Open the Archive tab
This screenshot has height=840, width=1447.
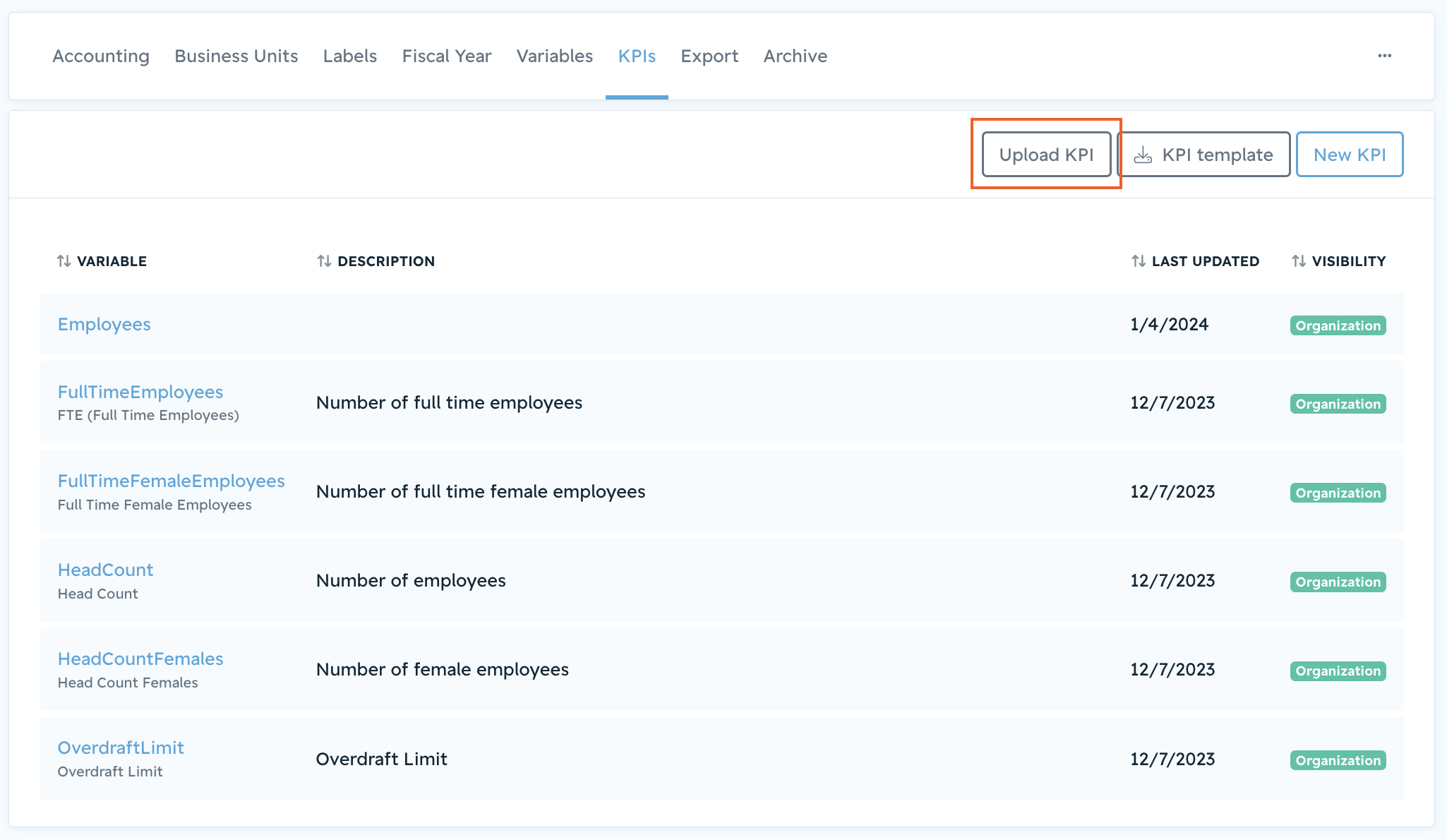pyautogui.click(x=795, y=56)
